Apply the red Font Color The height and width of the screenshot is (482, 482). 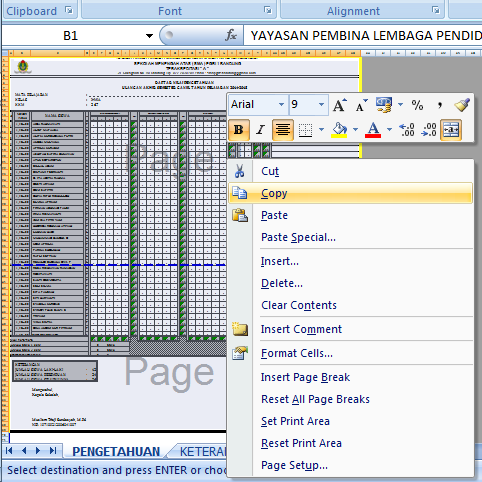373,130
